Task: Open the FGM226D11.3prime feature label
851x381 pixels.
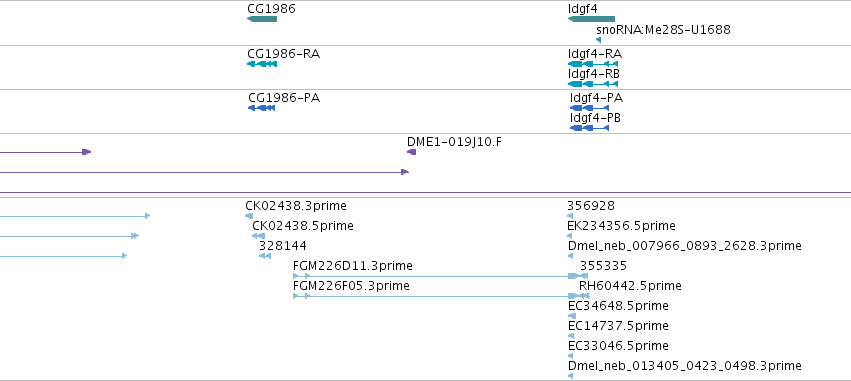Action: [353, 266]
